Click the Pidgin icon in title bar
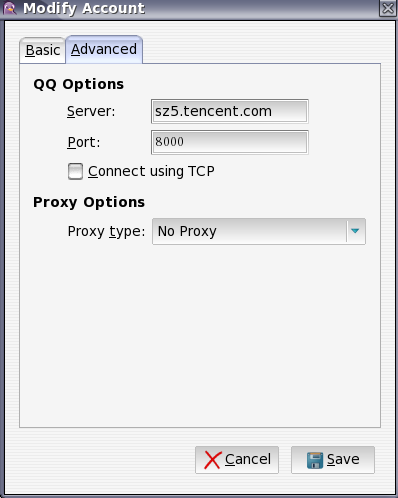The image size is (398, 498). pos(10,8)
